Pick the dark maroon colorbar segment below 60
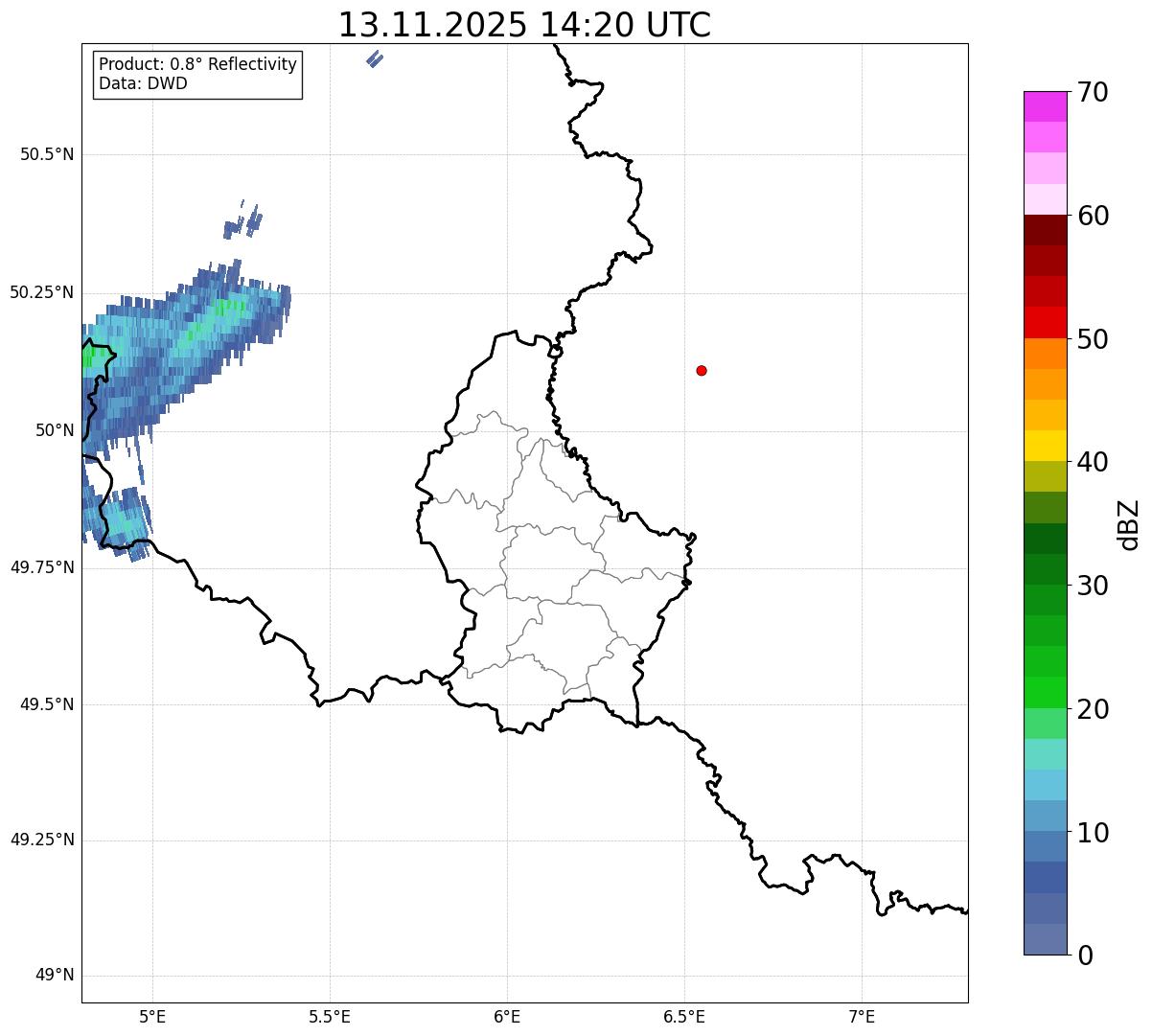 (1045, 230)
